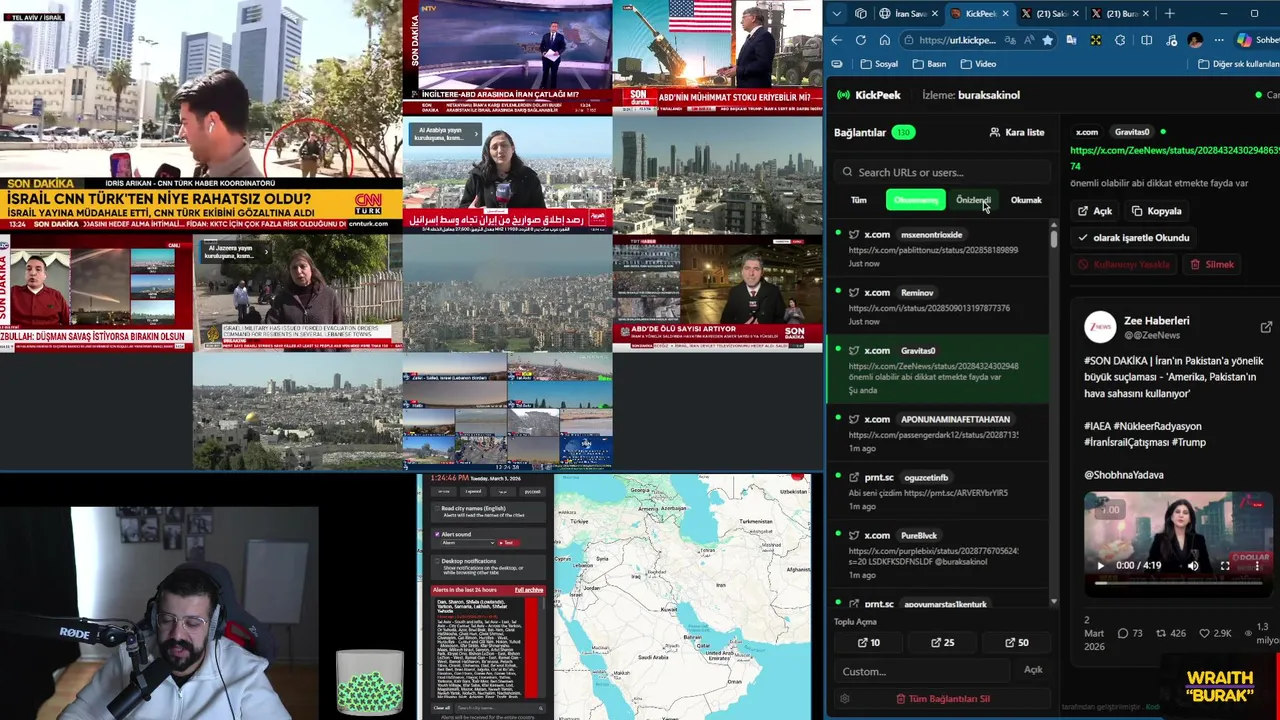
Task: Select the green Okunmamış filter tab
Action: point(916,200)
